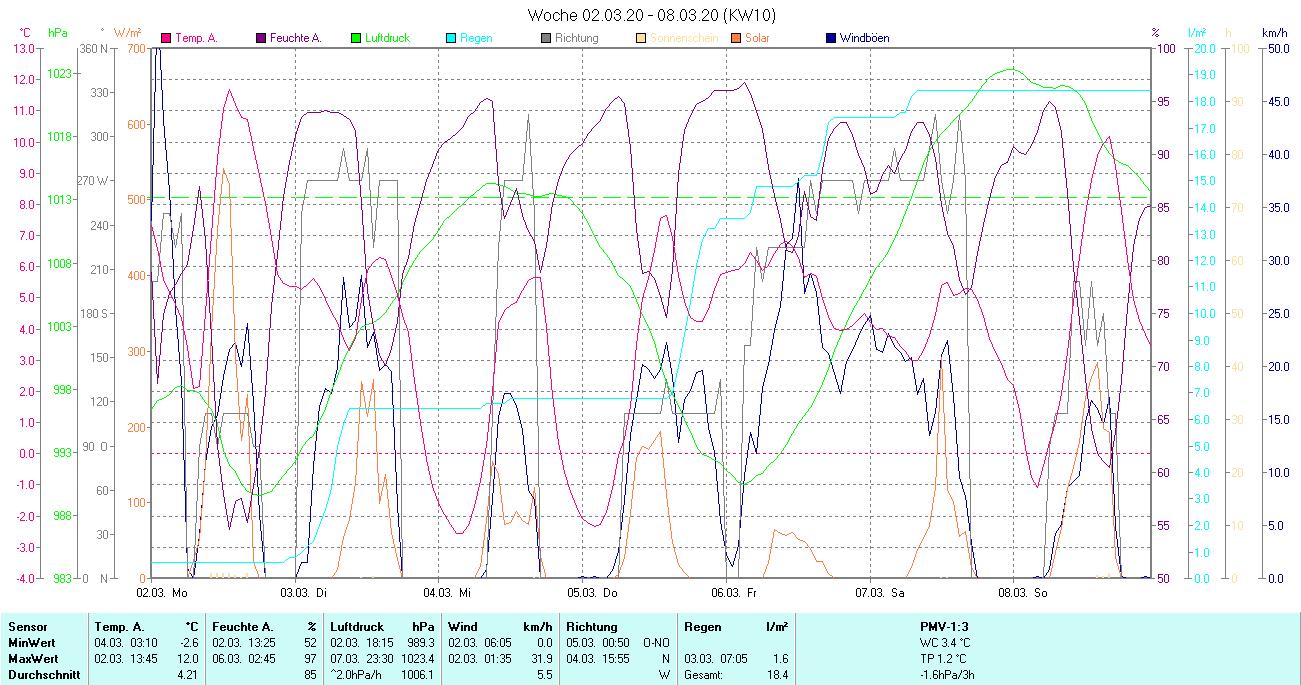
Task: Click the '°C' axis unit at top left
Action: tap(25, 33)
